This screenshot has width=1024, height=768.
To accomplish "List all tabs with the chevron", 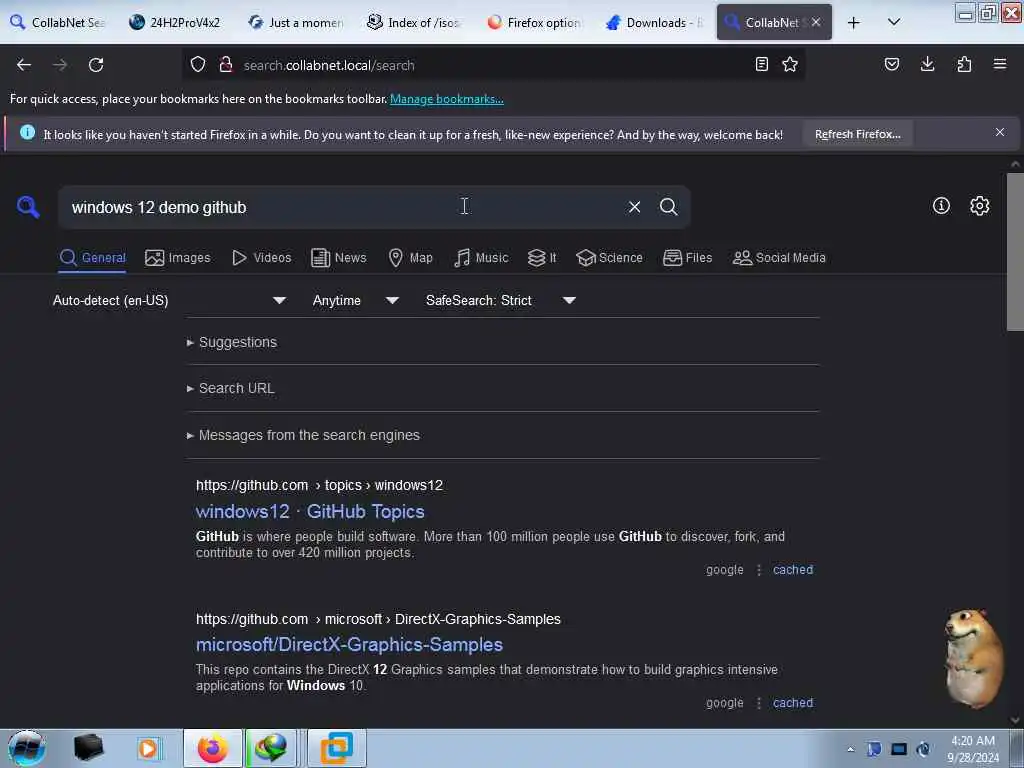I will [x=894, y=22].
